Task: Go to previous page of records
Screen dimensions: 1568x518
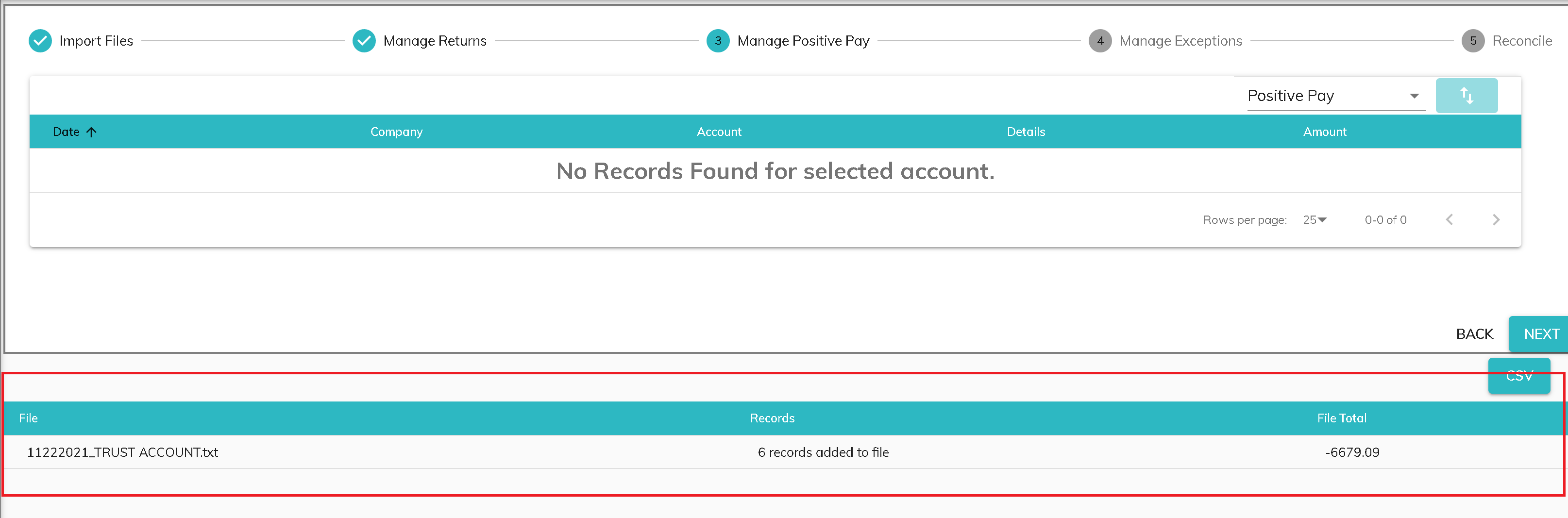Action: coord(1449,220)
